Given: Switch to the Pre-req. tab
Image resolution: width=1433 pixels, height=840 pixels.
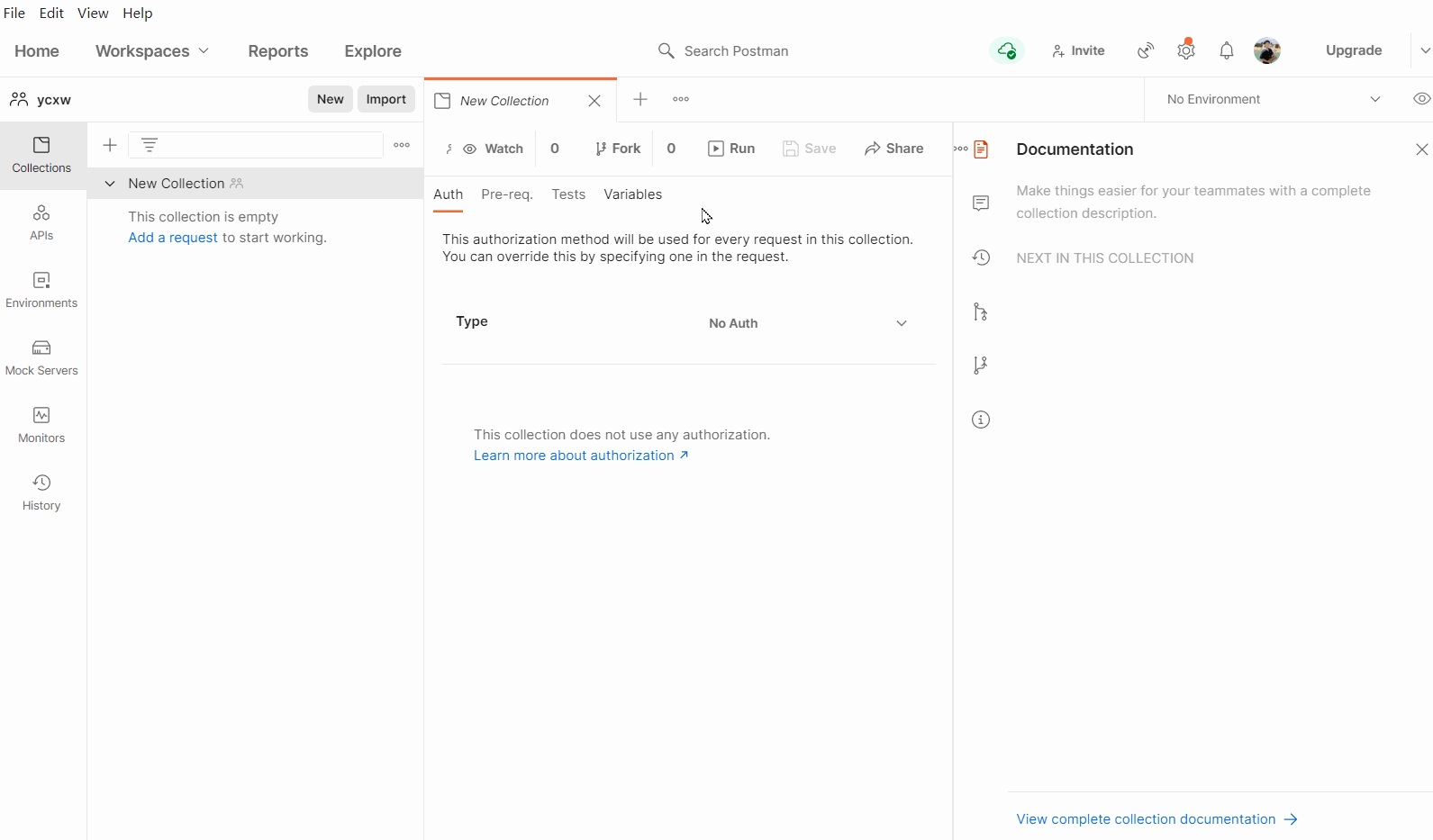Looking at the screenshot, I should 507,194.
